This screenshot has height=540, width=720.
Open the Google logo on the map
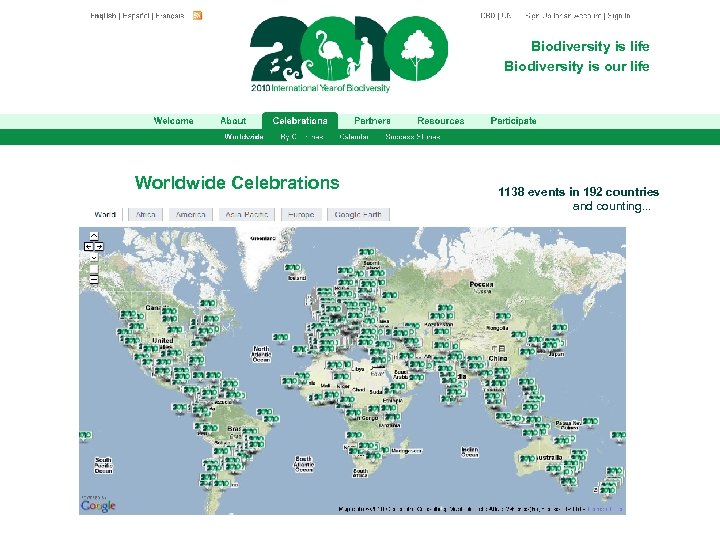tap(98, 506)
